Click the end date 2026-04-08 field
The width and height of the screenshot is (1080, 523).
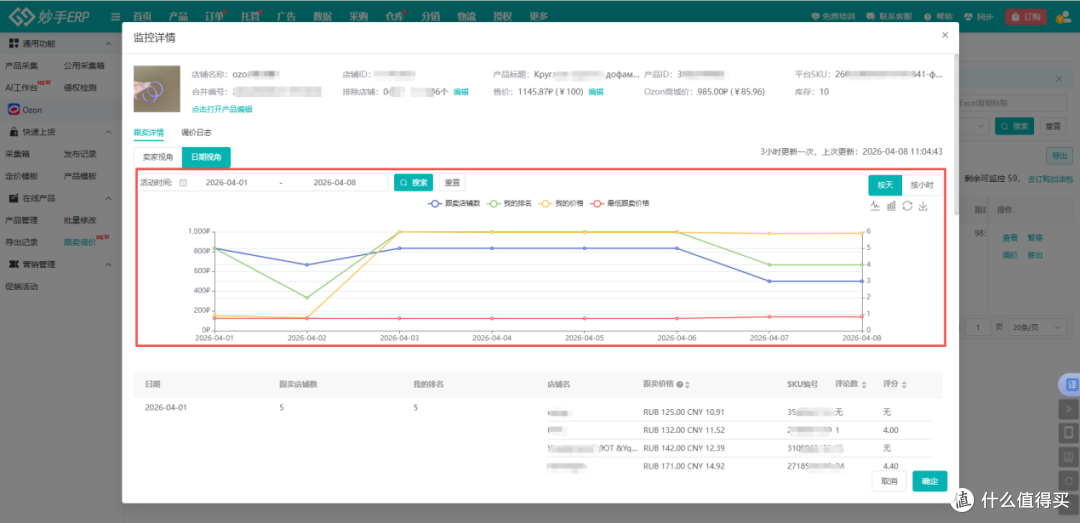tap(334, 183)
